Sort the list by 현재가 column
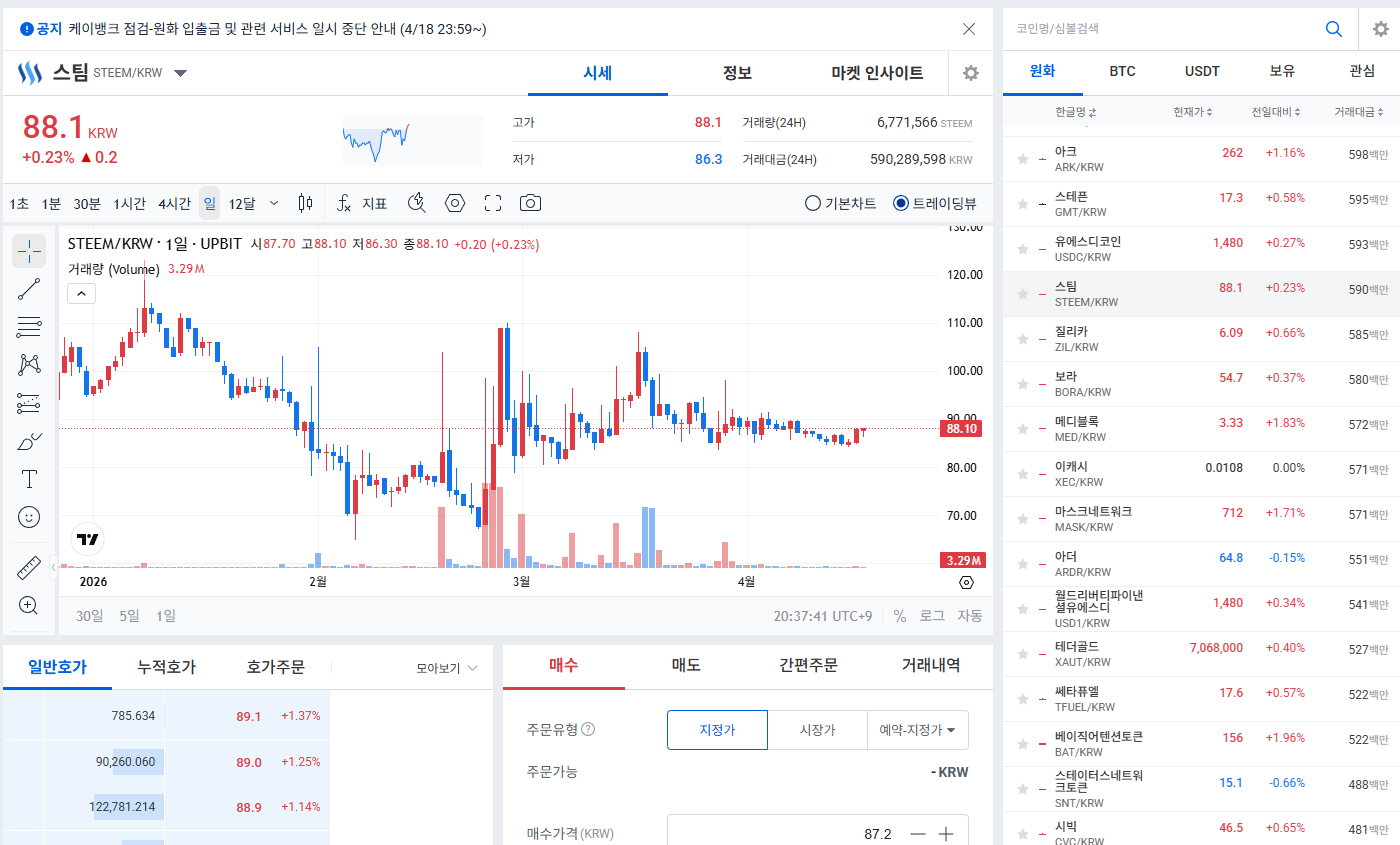 [1194, 112]
